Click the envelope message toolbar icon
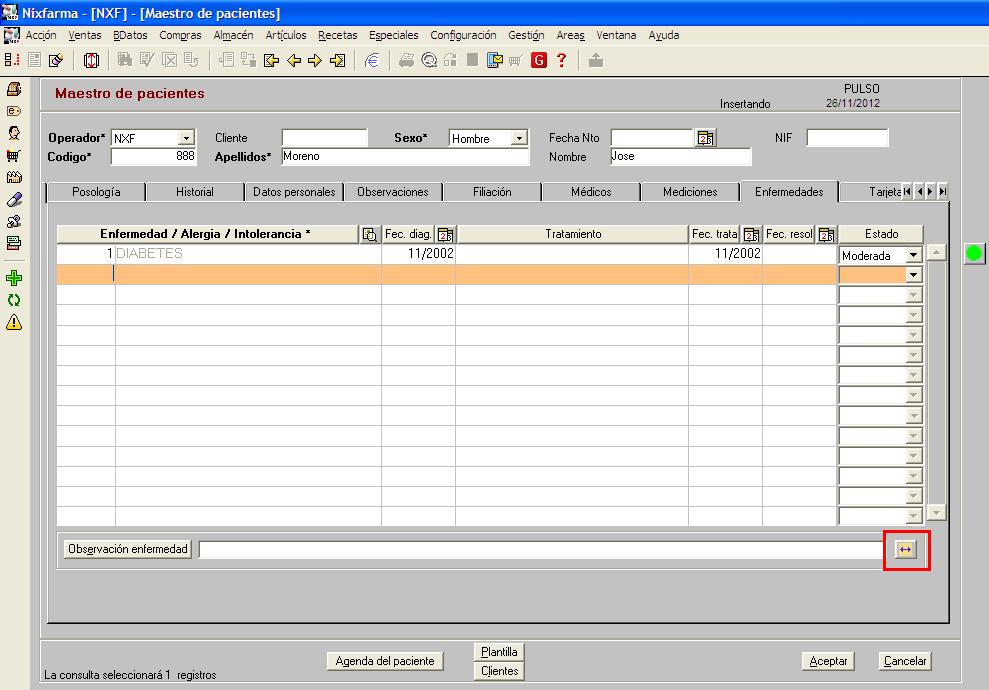This screenshot has height=690, width=989. click(494, 61)
